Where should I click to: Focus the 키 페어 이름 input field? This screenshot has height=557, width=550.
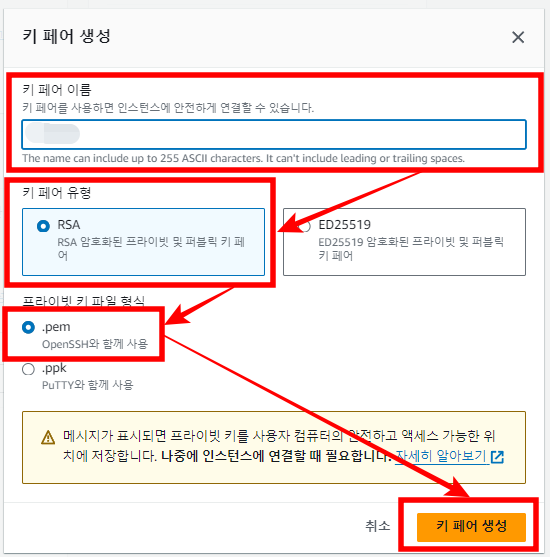pos(274,134)
